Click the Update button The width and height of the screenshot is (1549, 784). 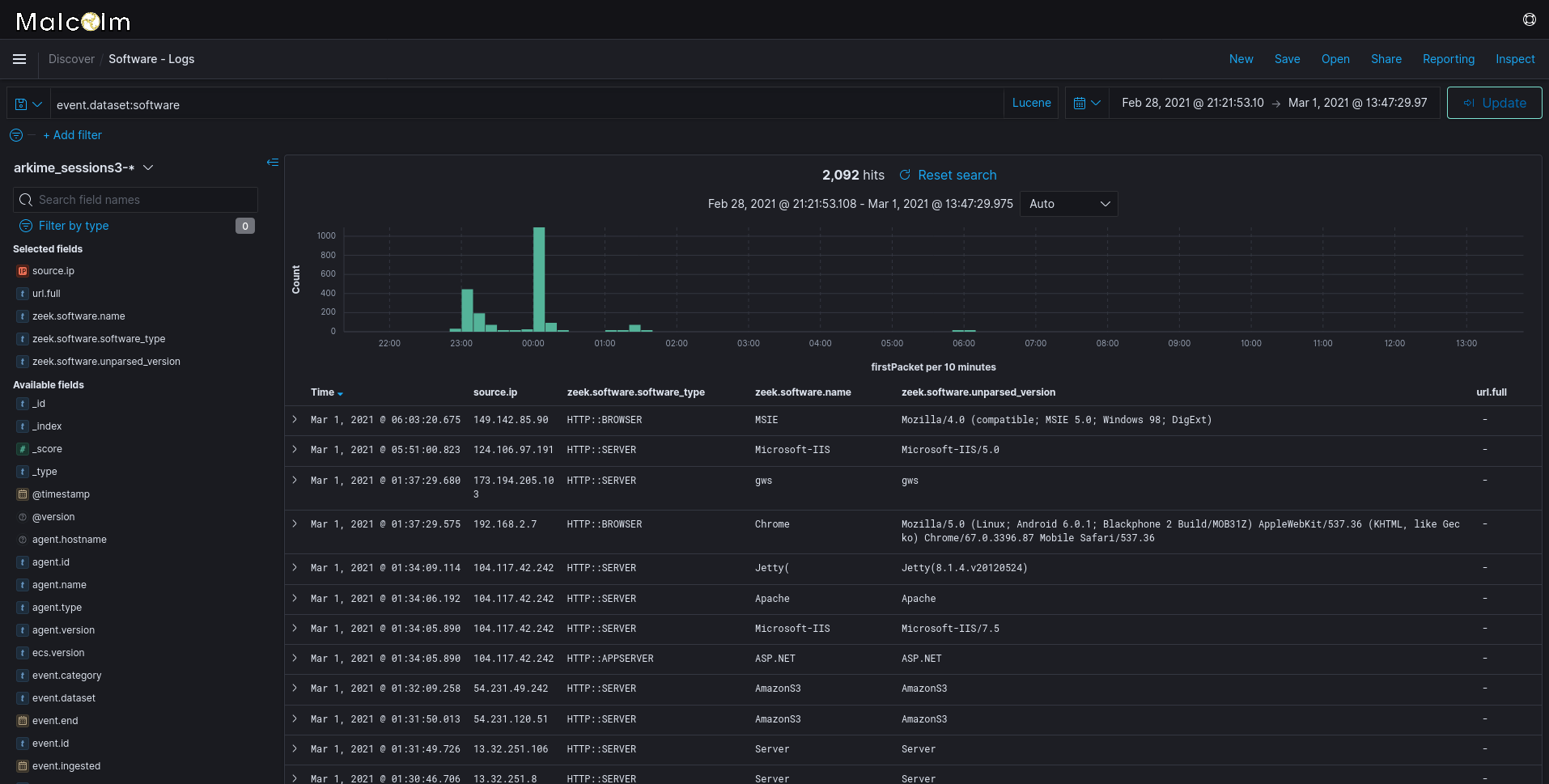1493,103
